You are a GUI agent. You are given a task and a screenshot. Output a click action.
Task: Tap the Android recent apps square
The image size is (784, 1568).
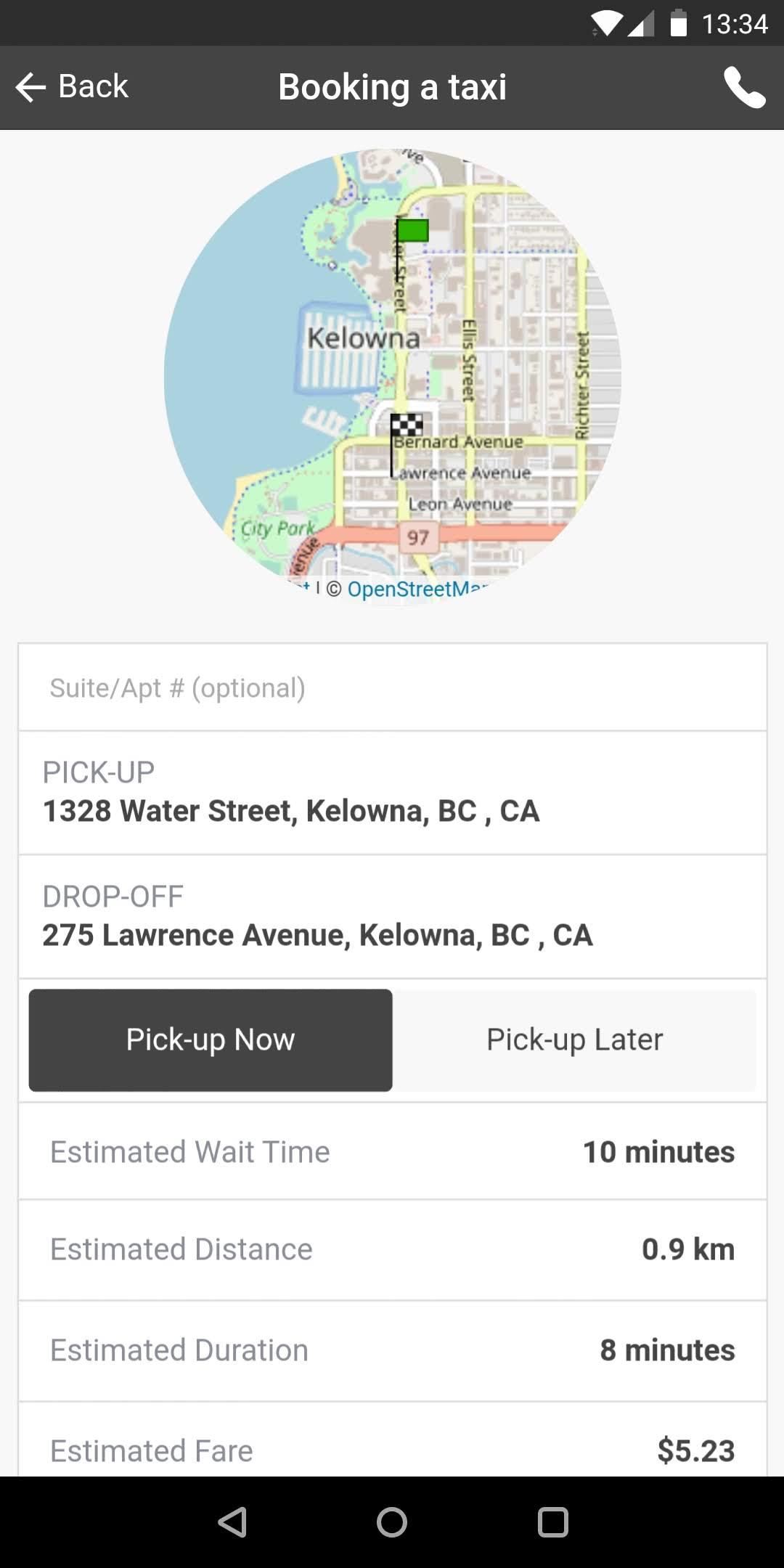point(552,1522)
